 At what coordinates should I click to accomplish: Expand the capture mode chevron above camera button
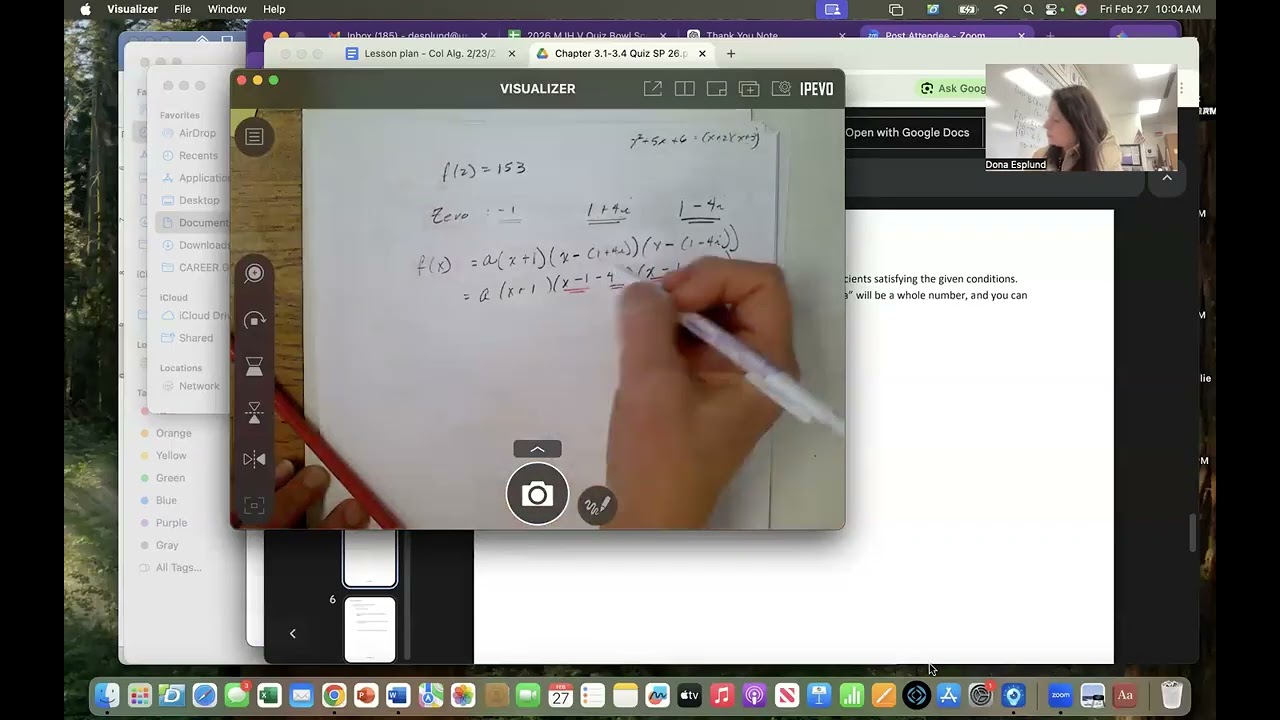coord(537,449)
